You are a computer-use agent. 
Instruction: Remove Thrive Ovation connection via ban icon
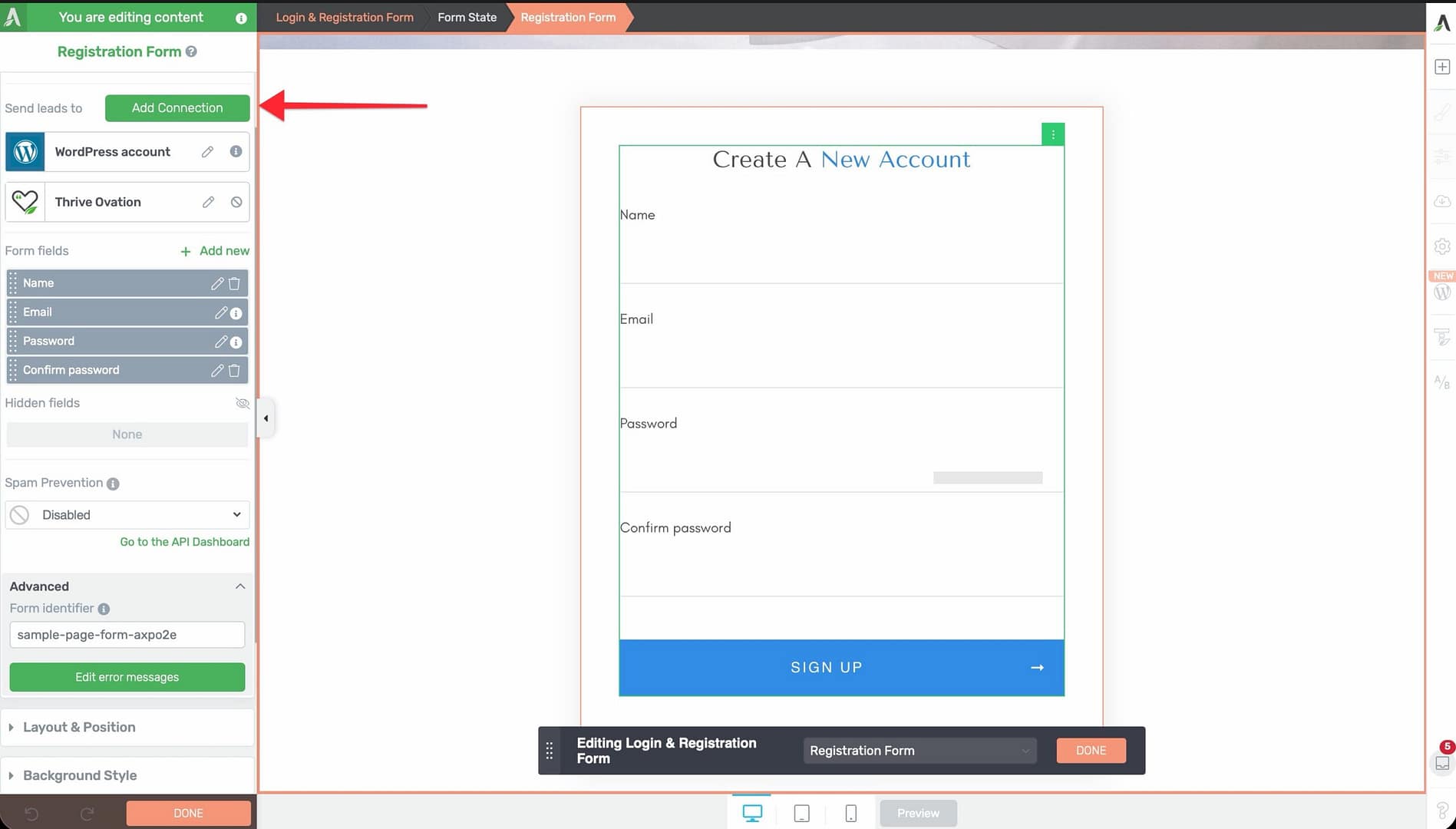tap(236, 202)
